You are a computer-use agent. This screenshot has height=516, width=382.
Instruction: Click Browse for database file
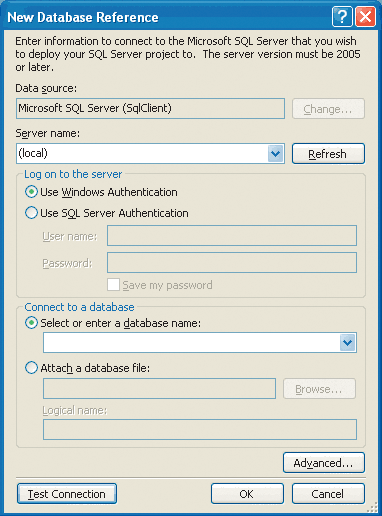point(319,389)
